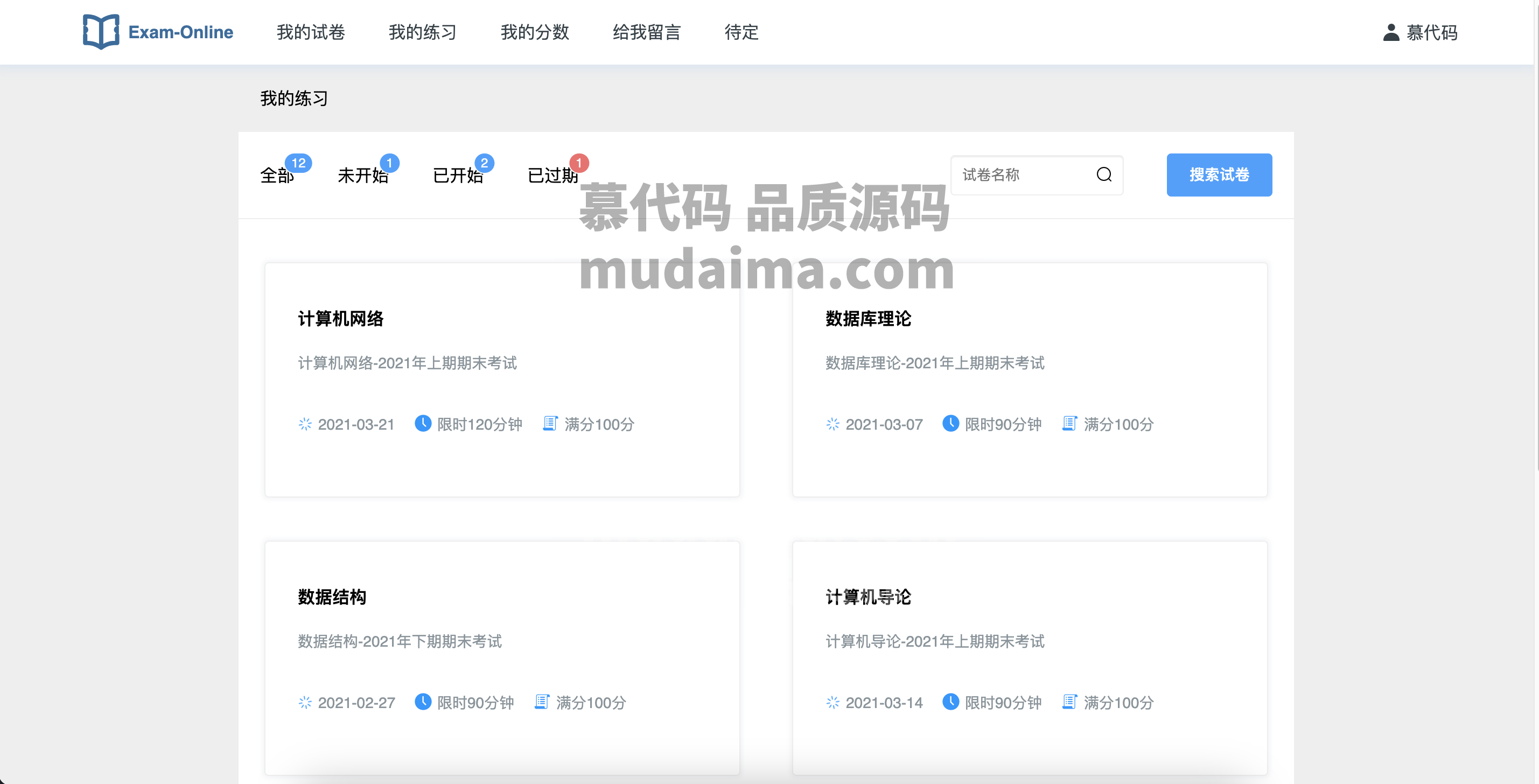Open 我的试卷 in top navigation
The image size is (1539, 784).
311,32
